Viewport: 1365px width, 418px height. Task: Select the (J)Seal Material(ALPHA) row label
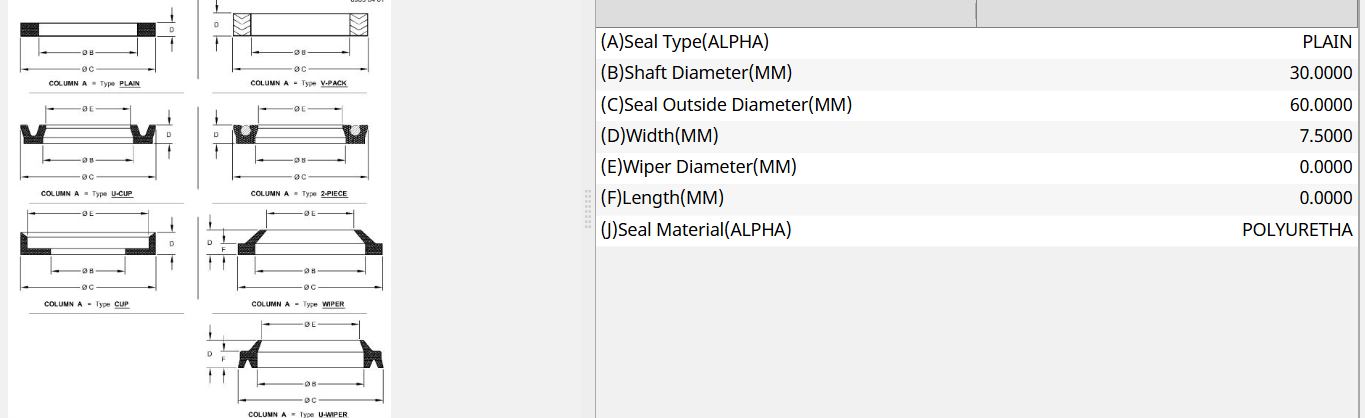pyautogui.click(x=696, y=230)
